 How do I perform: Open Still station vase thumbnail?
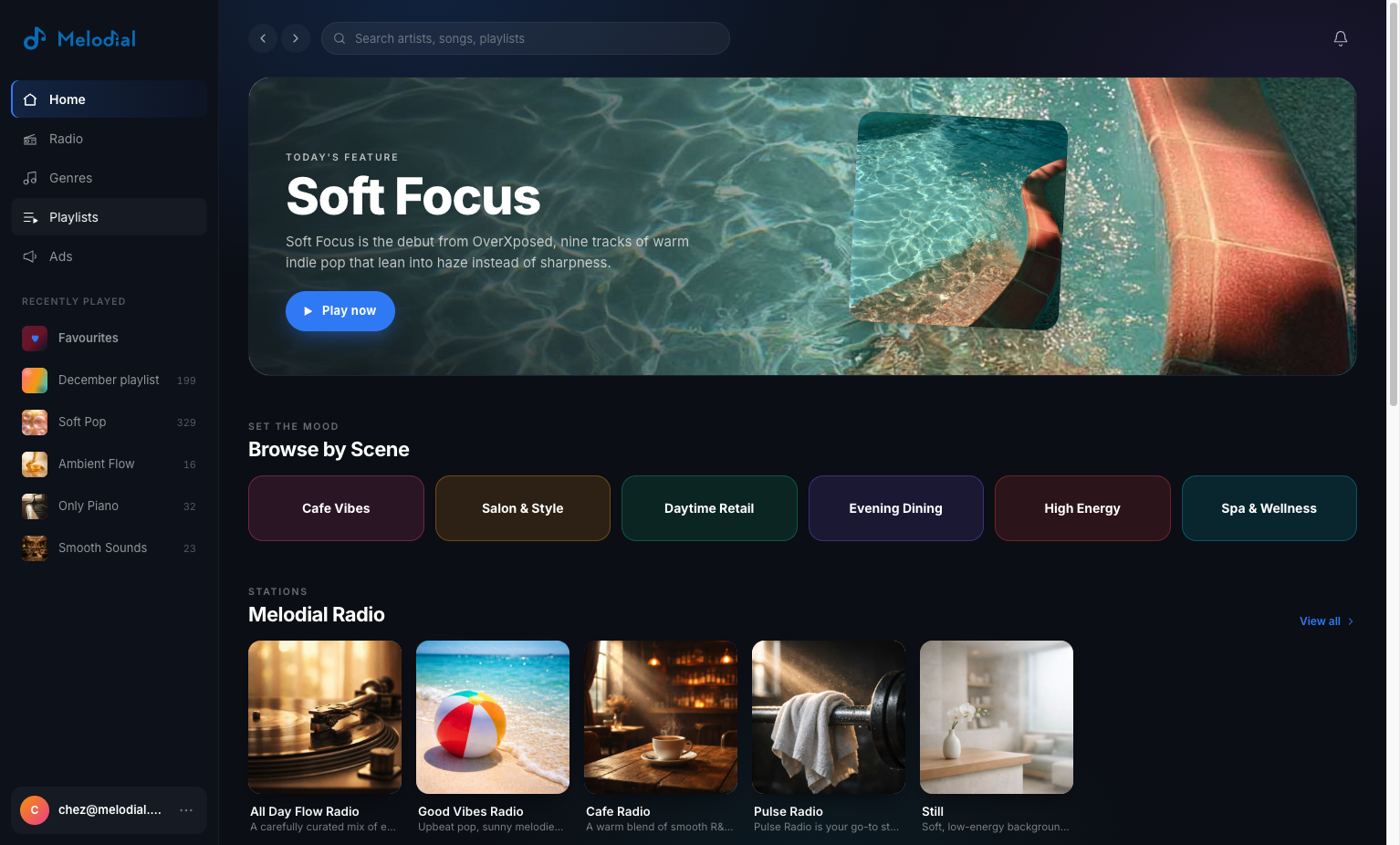coord(997,717)
